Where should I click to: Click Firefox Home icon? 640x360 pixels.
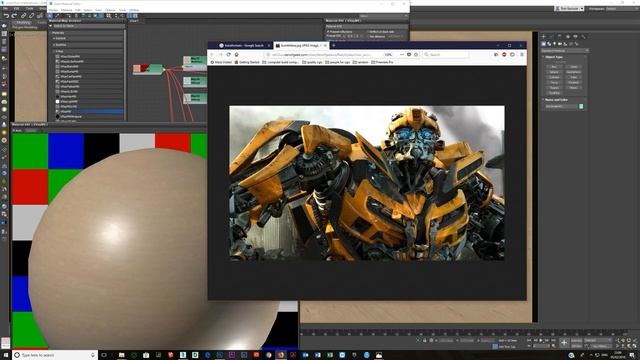pos(236,54)
